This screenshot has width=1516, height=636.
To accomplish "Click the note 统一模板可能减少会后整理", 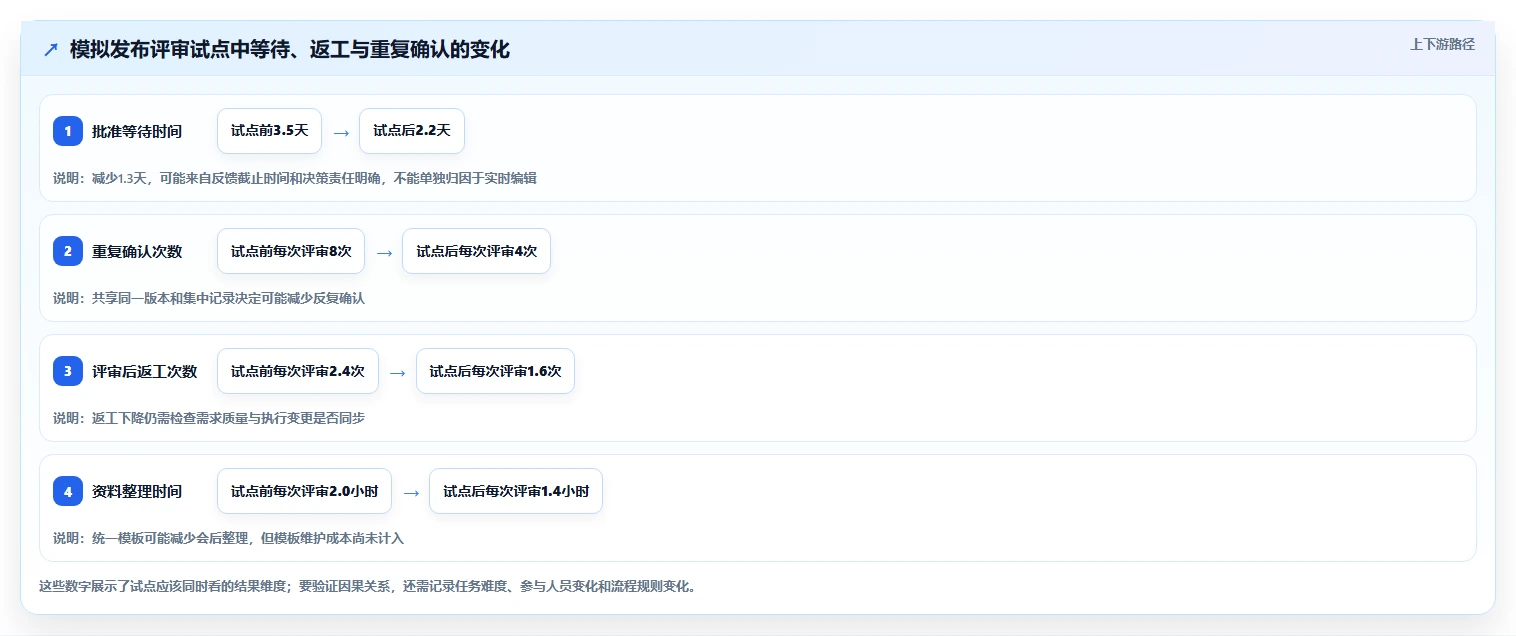I will click(228, 538).
